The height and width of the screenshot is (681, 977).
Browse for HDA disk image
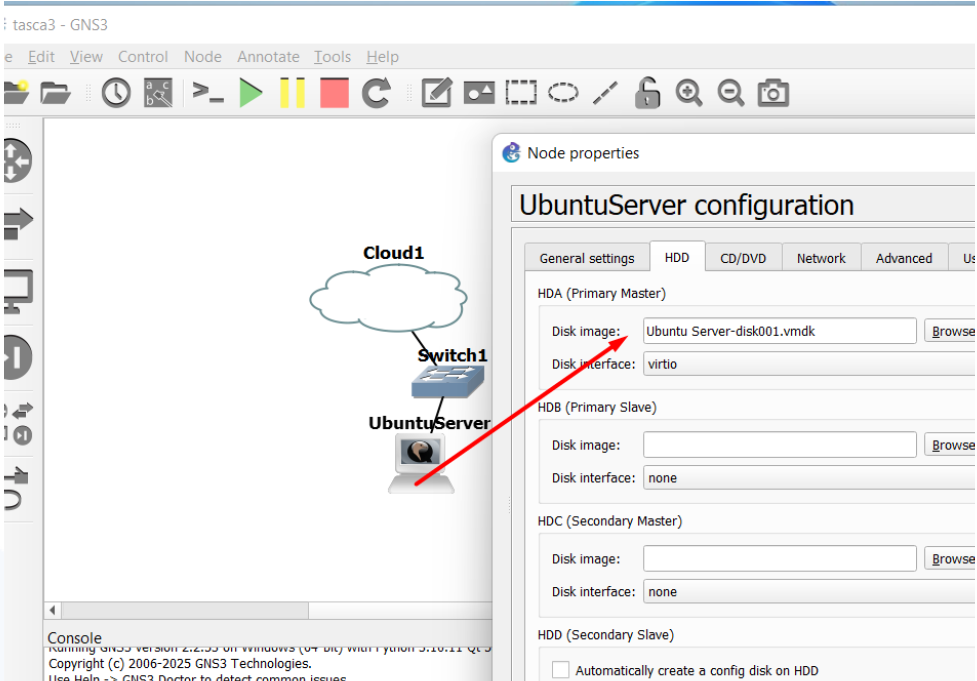point(950,331)
